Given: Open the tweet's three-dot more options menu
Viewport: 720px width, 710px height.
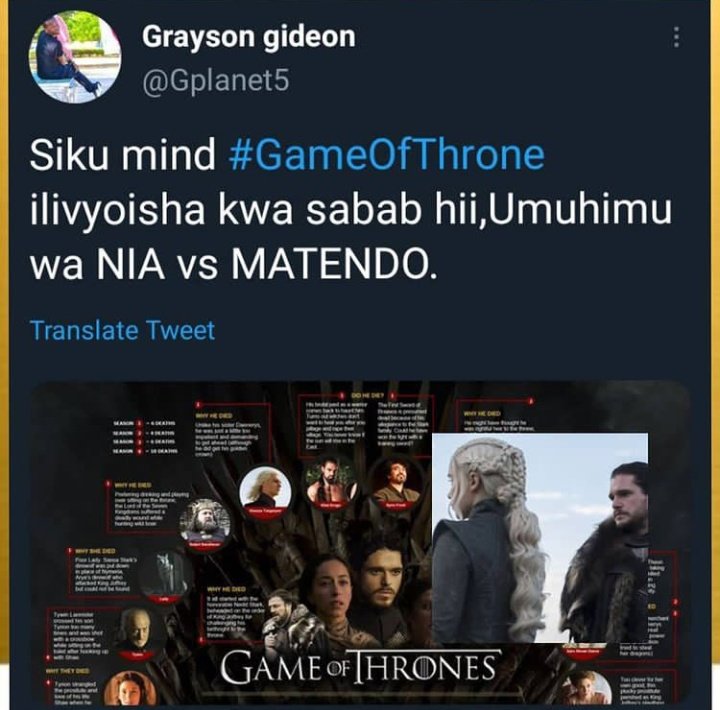Looking at the screenshot, I should [675, 37].
